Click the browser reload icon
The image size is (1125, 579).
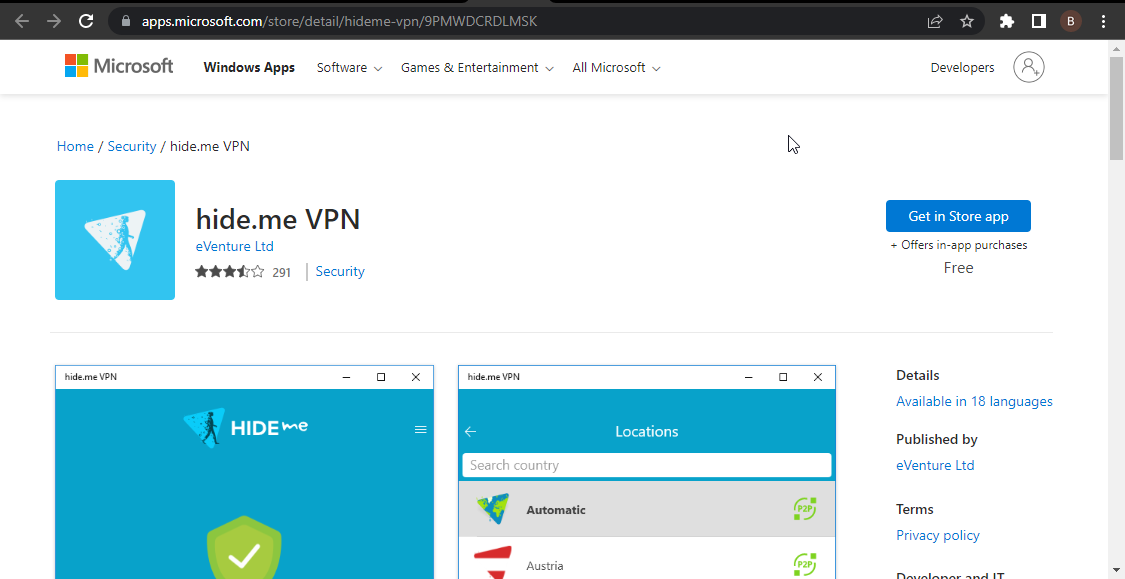pos(86,21)
